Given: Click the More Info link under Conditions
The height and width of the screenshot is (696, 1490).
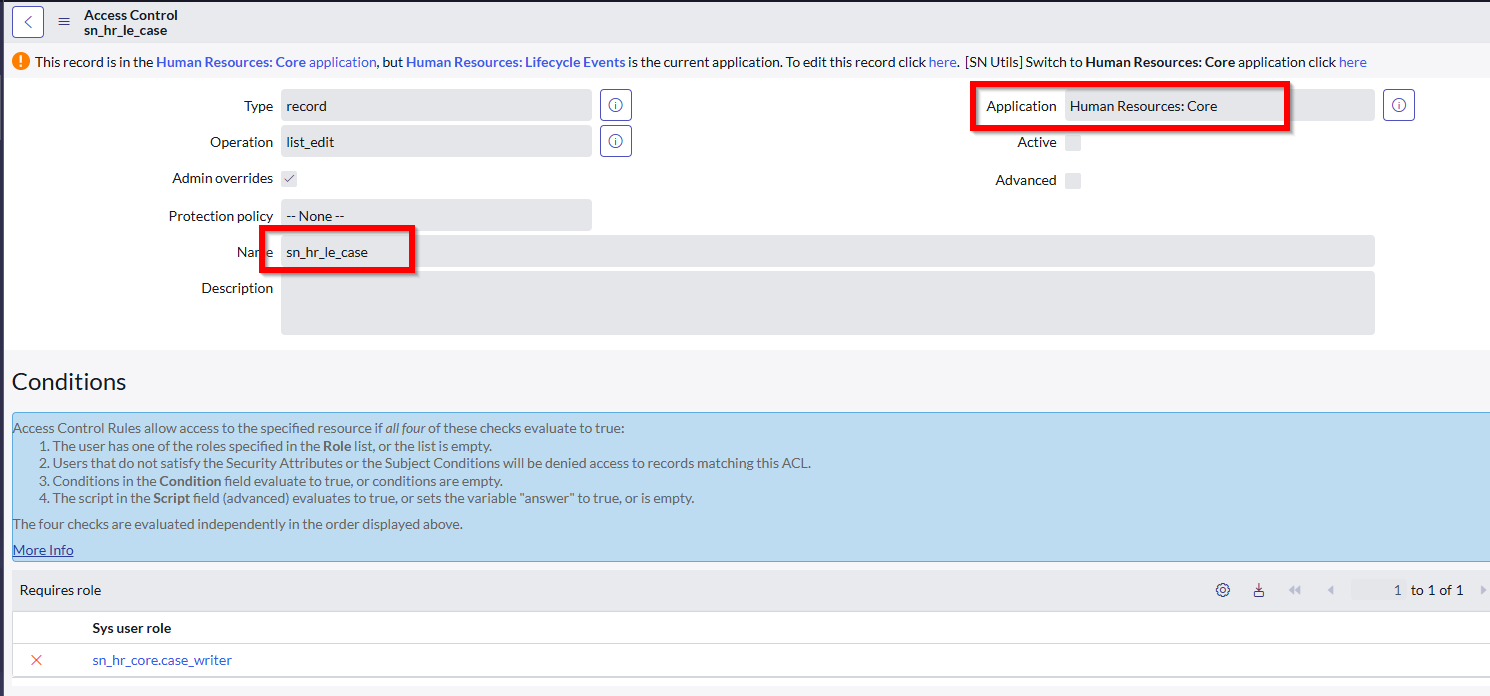Looking at the screenshot, I should coord(42,549).
